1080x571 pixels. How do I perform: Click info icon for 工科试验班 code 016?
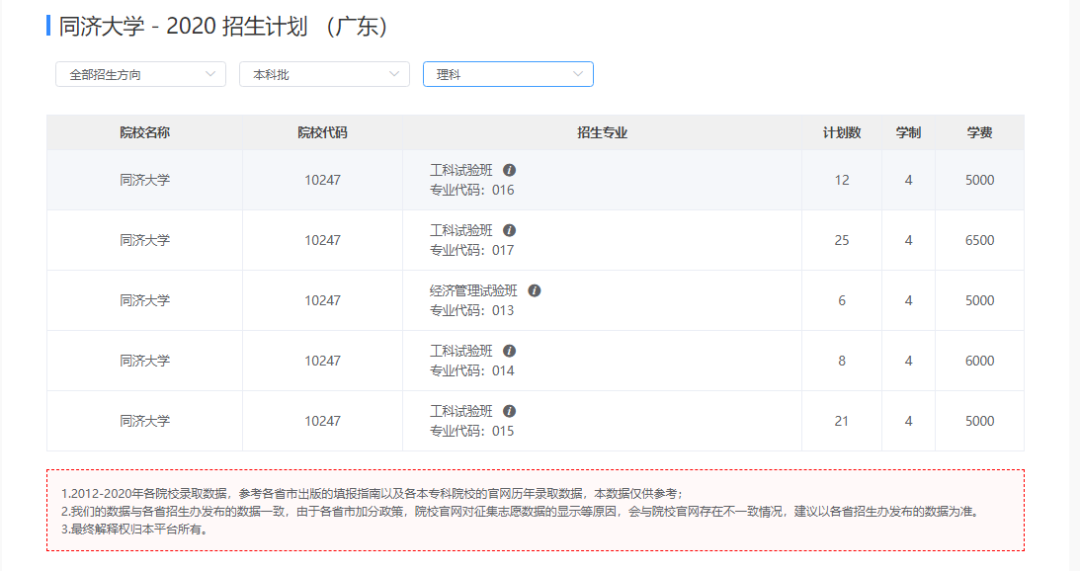[x=509, y=170]
